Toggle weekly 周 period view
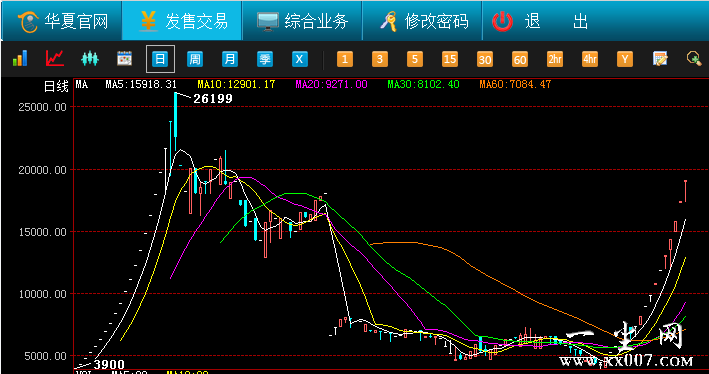Image resolution: width=709 pixels, height=374 pixels. (195, 59)
